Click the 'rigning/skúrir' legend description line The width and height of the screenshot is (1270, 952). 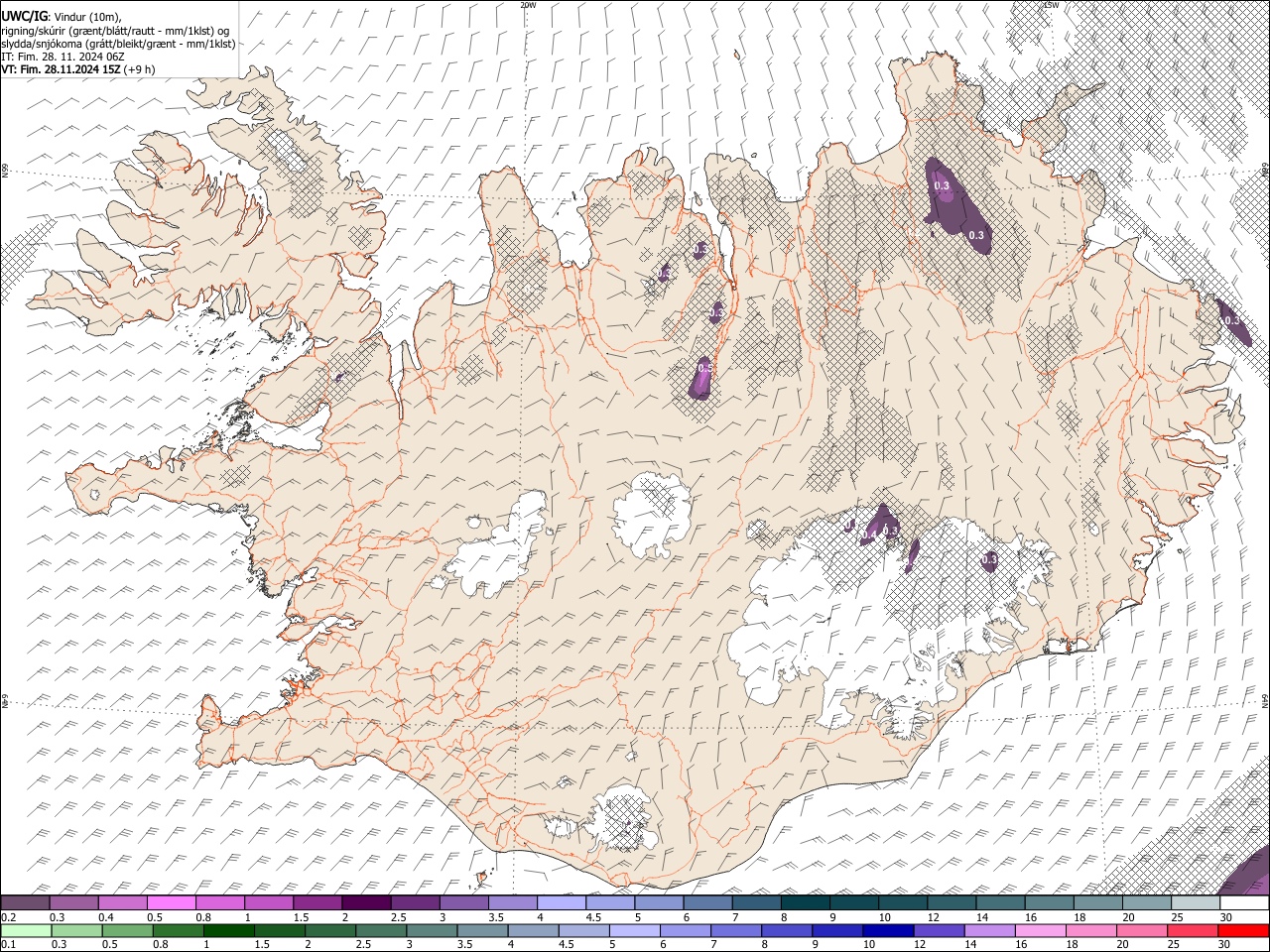[115, 31]
